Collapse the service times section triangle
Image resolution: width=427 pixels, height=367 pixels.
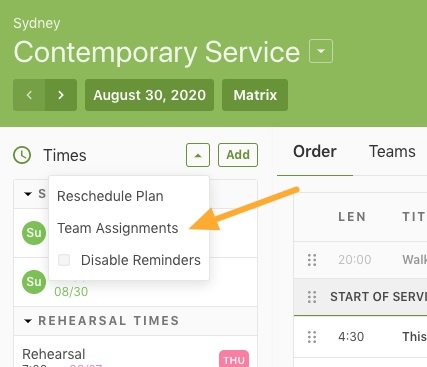pyautogui.click(x=28, y=194)
